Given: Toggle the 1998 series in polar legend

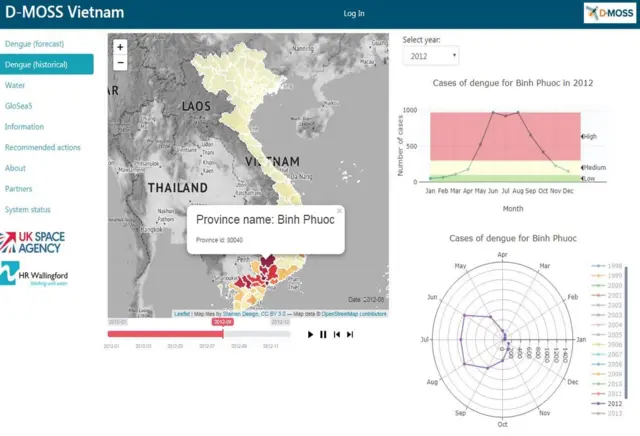Looking at the screenshot, I should (607, 266).
